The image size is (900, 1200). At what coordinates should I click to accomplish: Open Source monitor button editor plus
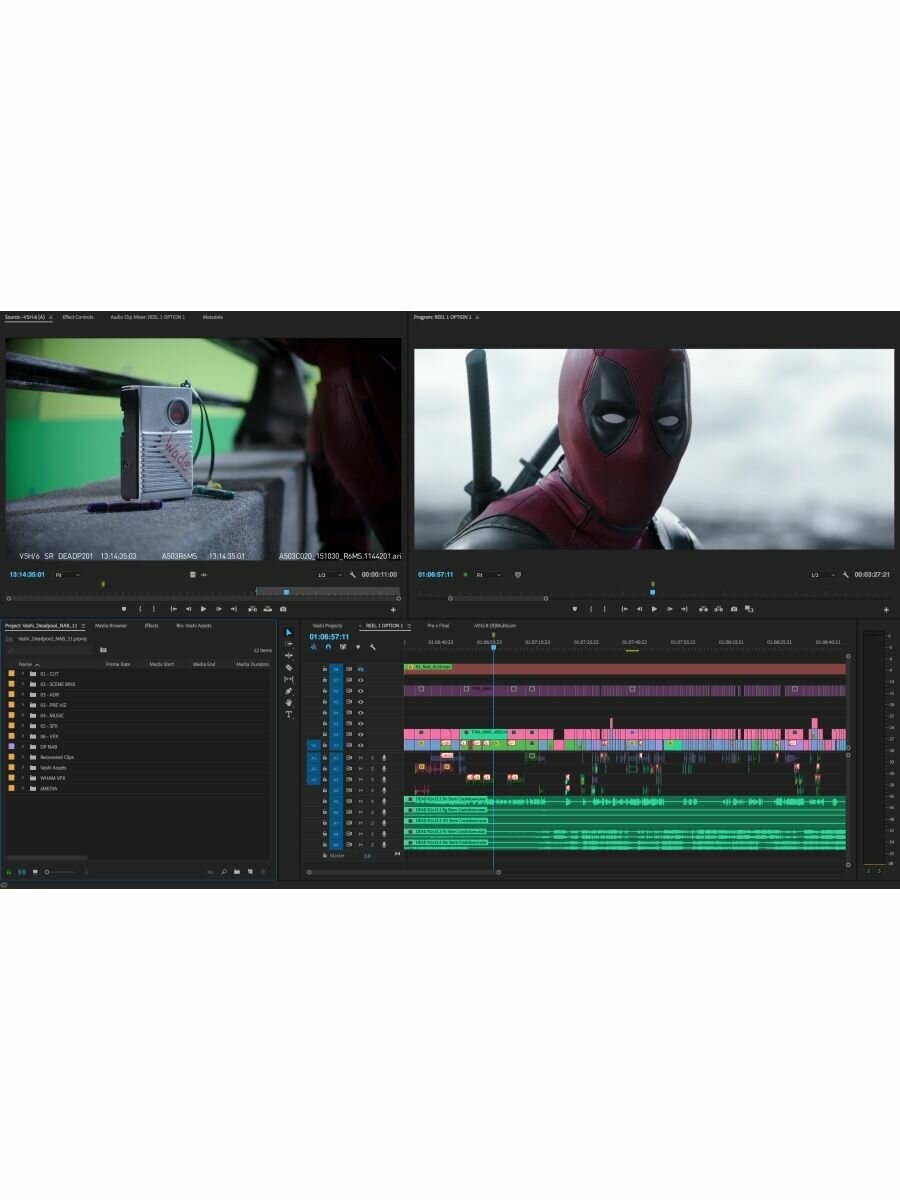[393, 609]
